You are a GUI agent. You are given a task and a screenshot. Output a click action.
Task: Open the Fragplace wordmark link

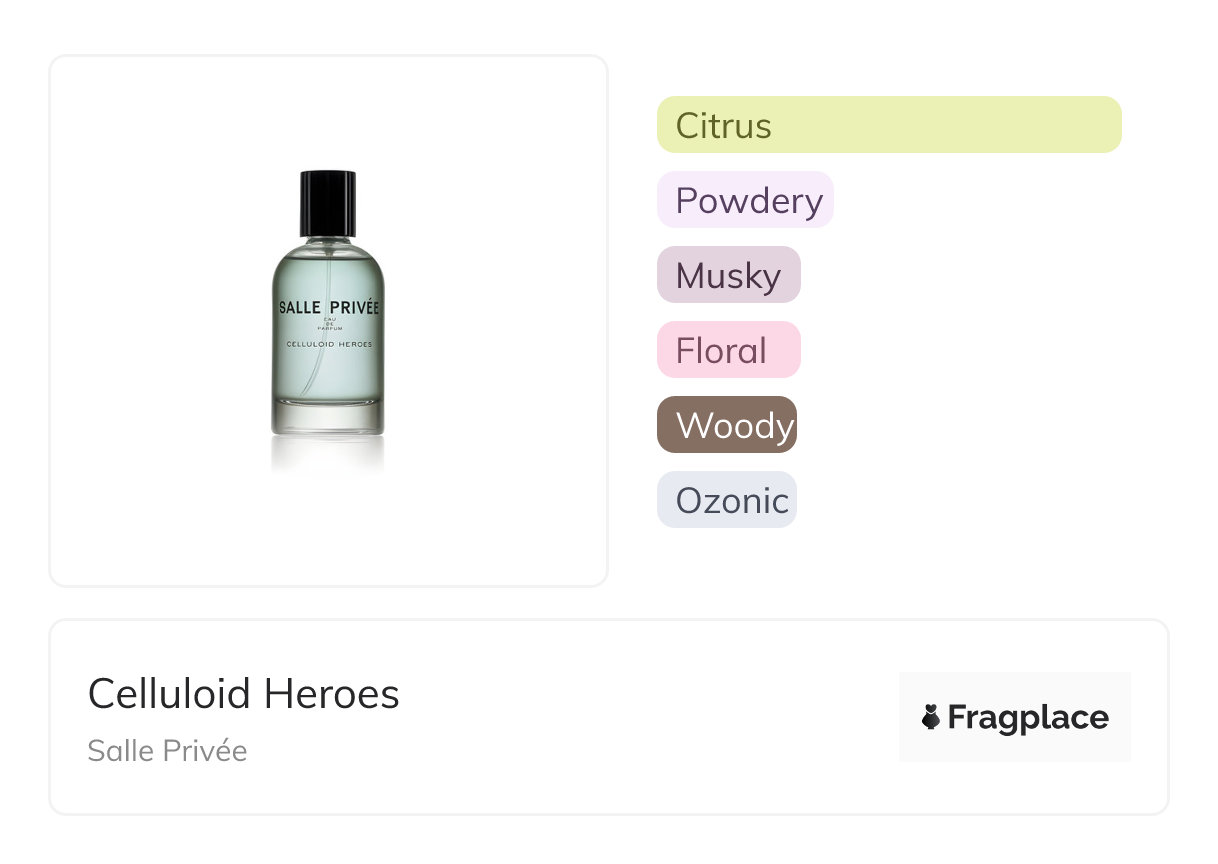1028,717
